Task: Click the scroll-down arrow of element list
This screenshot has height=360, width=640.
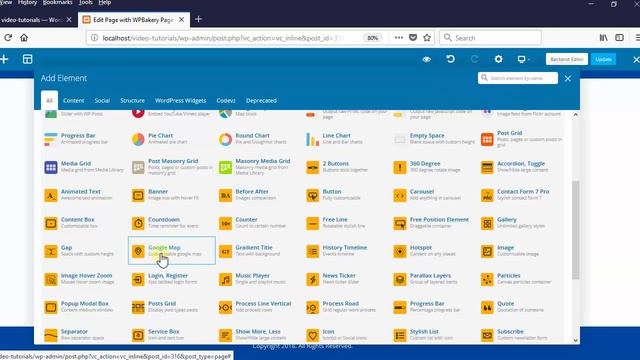Action: click(576, 340)
